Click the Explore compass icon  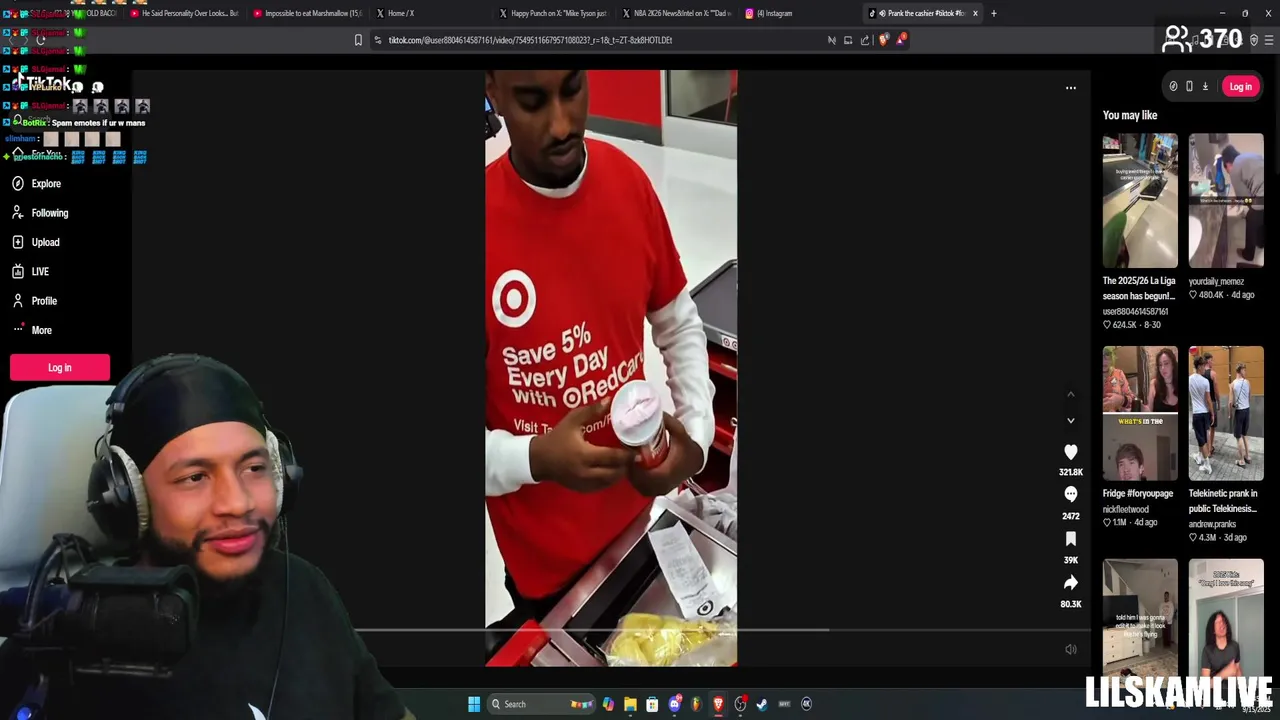tap(18, 184)
